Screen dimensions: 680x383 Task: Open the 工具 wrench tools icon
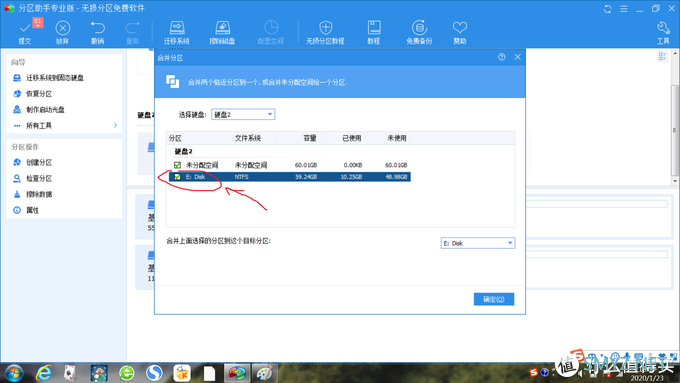tap(663, 28)
